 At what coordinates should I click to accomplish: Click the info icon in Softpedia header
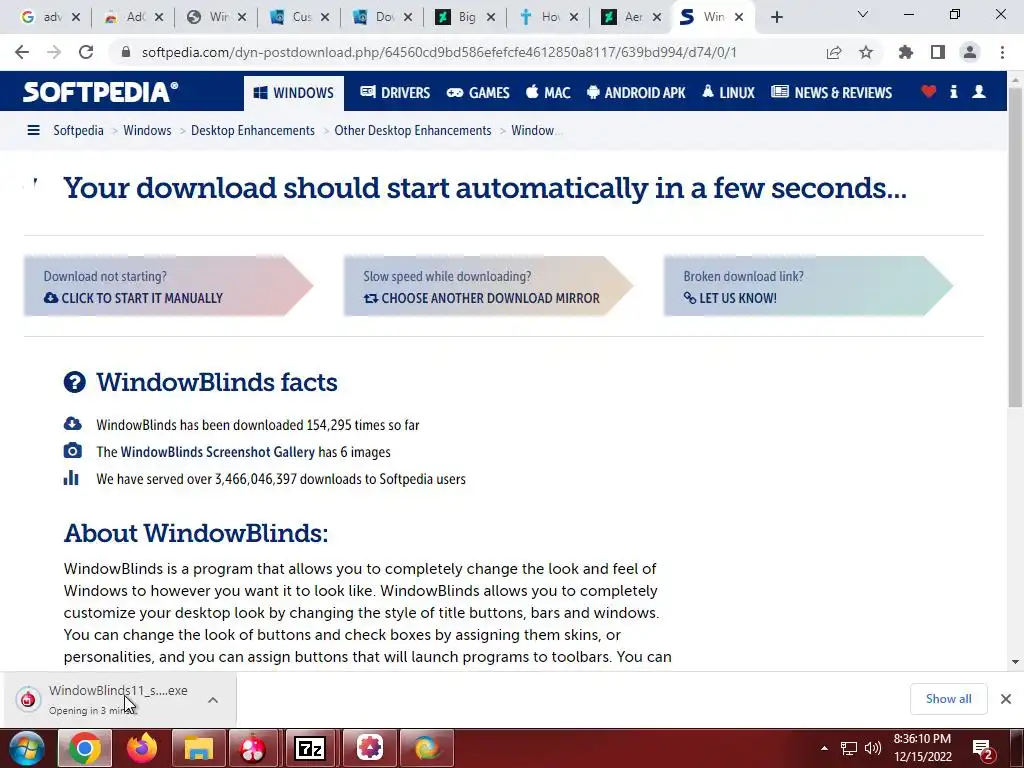click(953, 91)
